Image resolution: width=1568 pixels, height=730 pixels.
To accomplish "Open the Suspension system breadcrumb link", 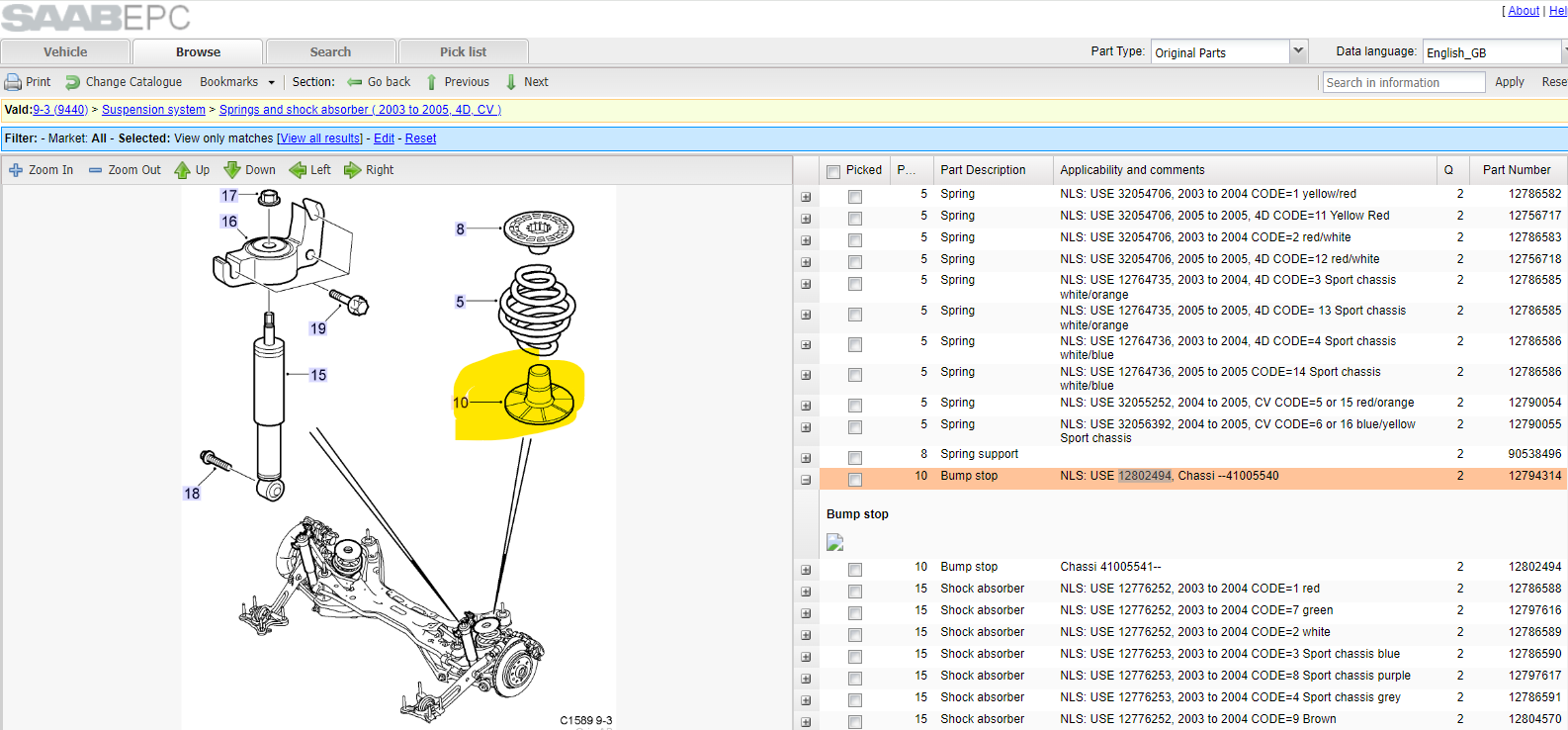I will coord(153,110).
